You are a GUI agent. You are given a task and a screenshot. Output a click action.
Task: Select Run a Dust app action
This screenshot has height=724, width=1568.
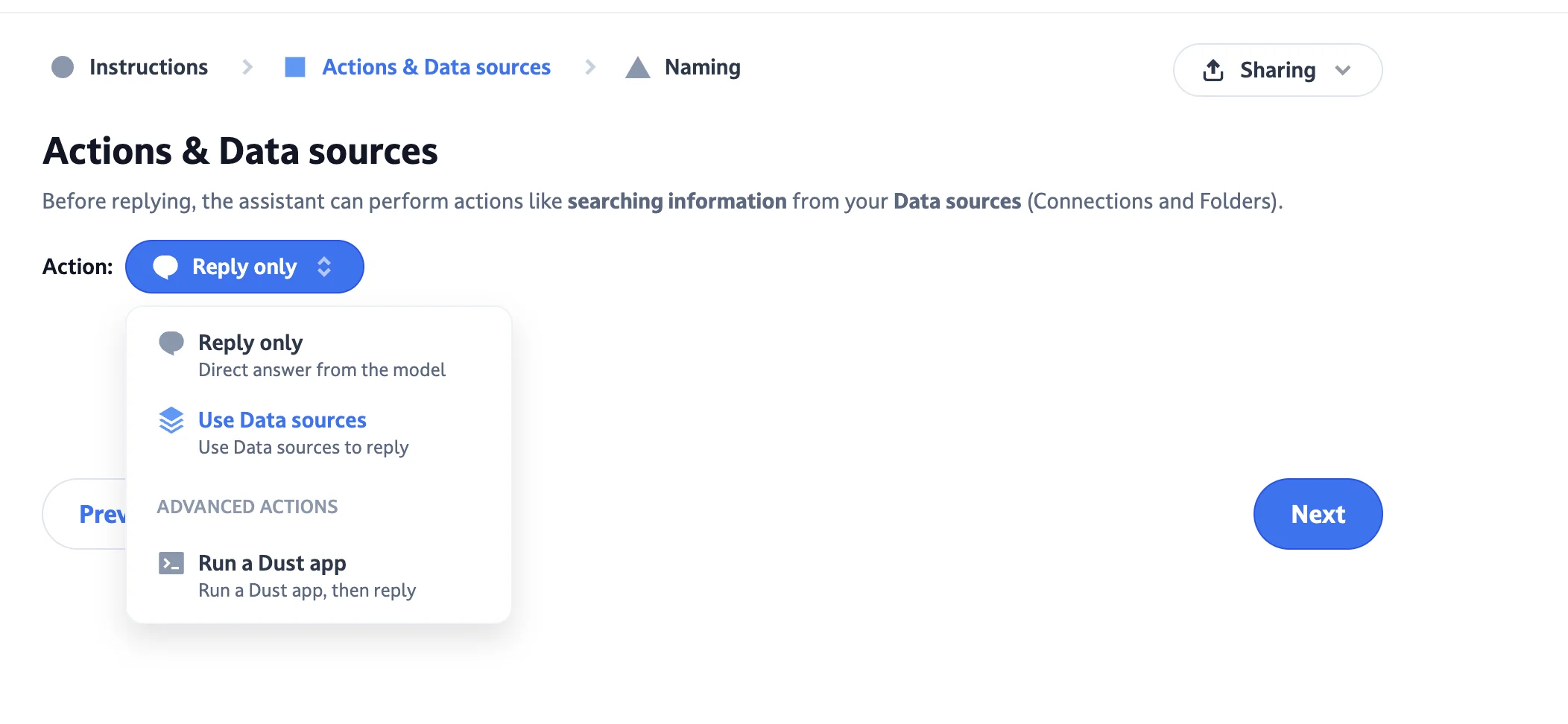(319, 576)
